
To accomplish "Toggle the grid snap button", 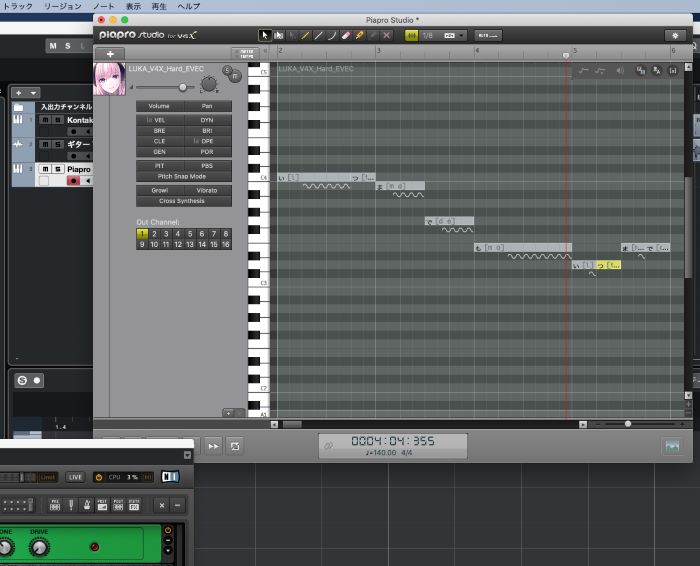I will point(411,35).
